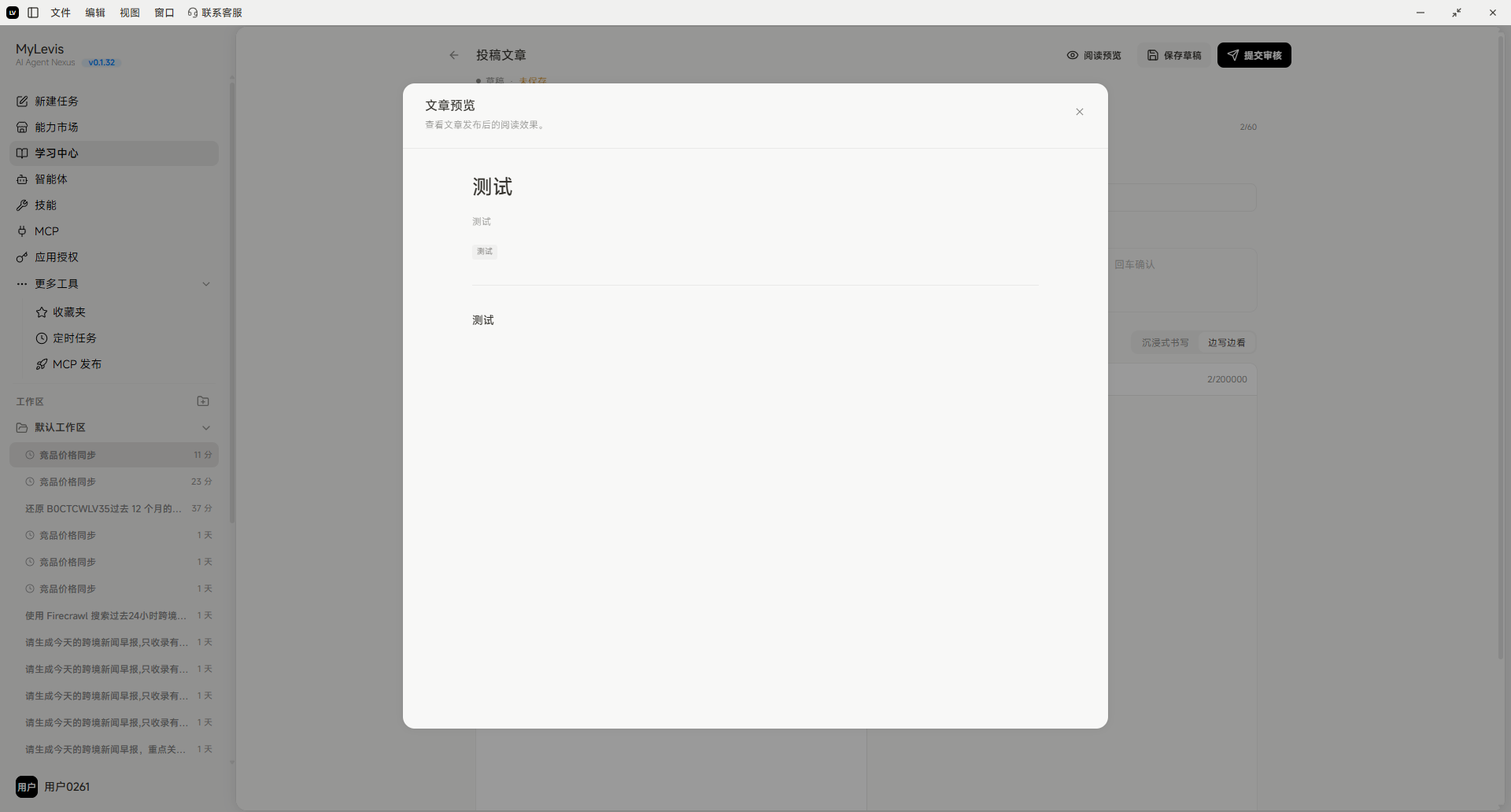The image size is (1511, 812).
Task: Open 应用授权 key item
Action: (x=114, y=257)
